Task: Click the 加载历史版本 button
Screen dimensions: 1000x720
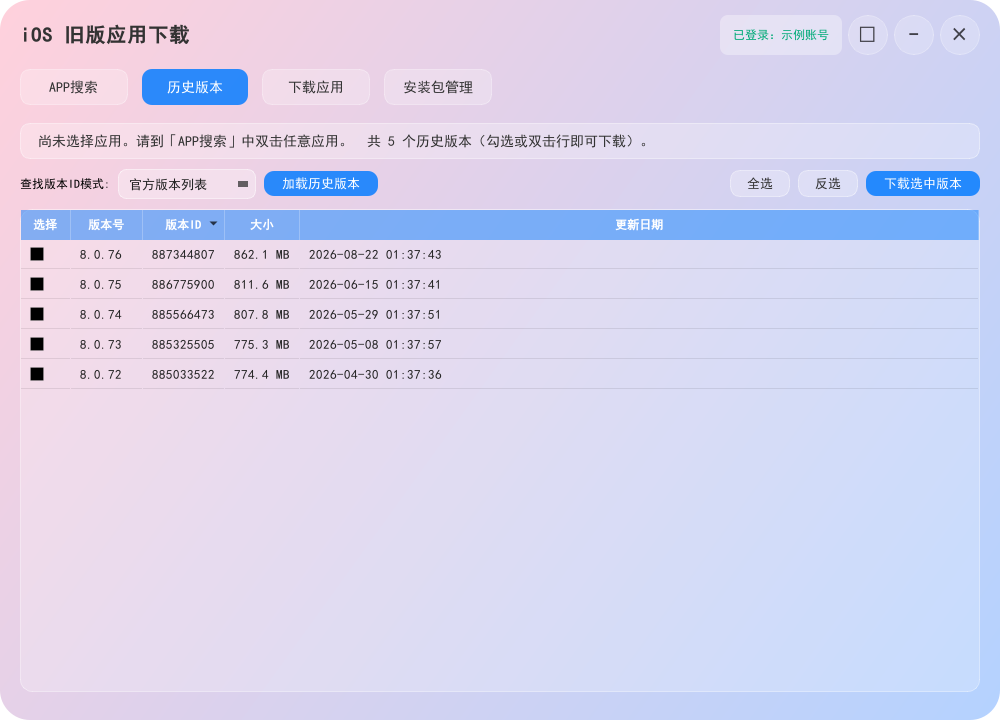Action: (x=321, y=184)
